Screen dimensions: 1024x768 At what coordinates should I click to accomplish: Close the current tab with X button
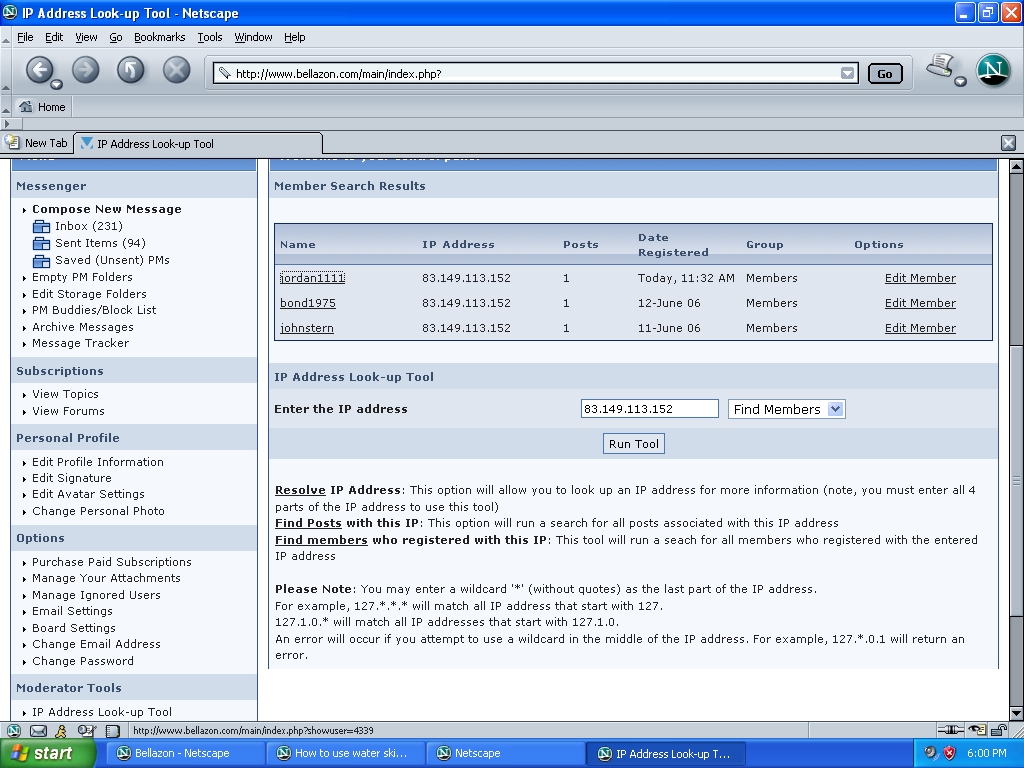(1008, 143)
